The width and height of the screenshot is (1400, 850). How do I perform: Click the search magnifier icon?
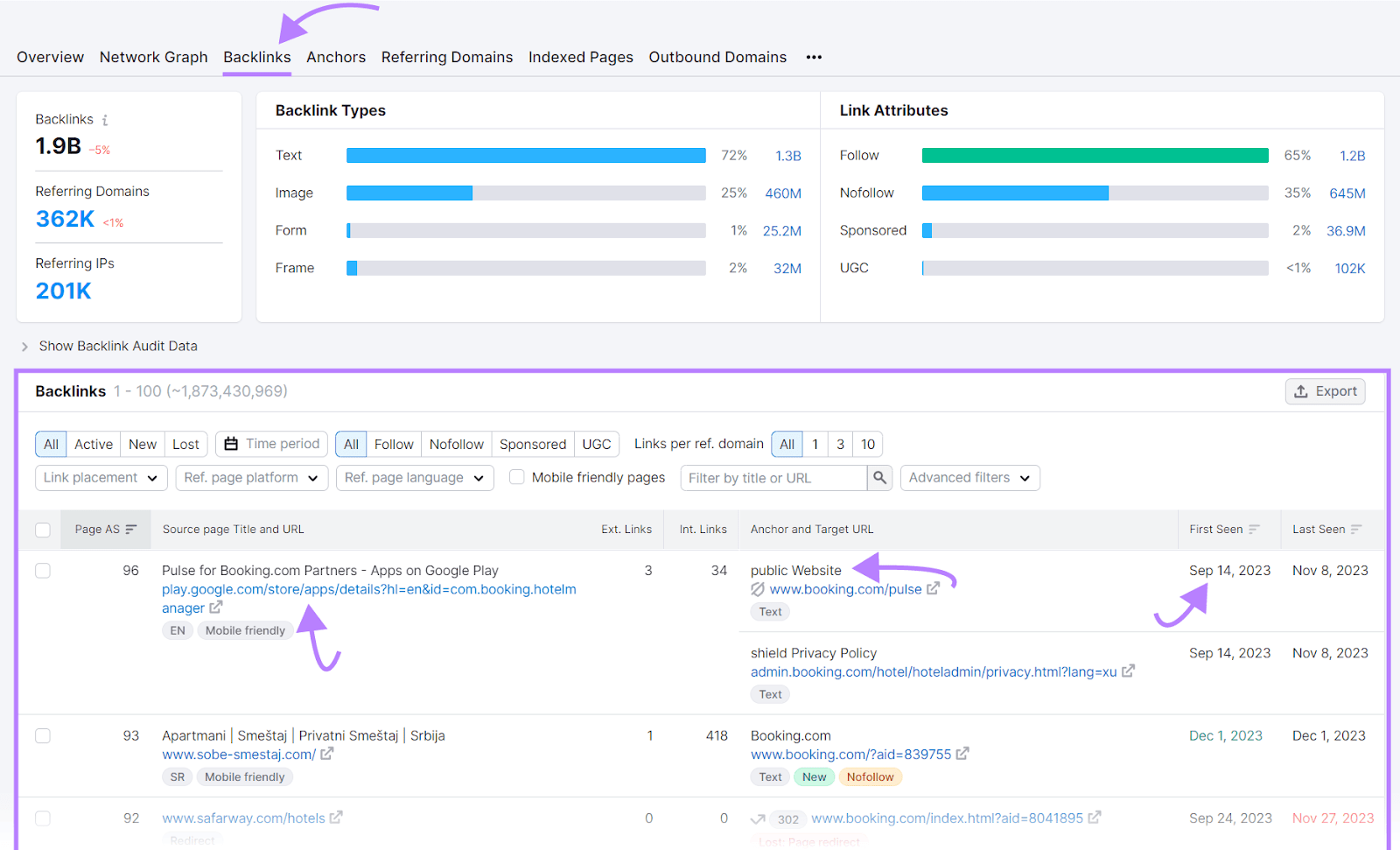coord(879,477)
